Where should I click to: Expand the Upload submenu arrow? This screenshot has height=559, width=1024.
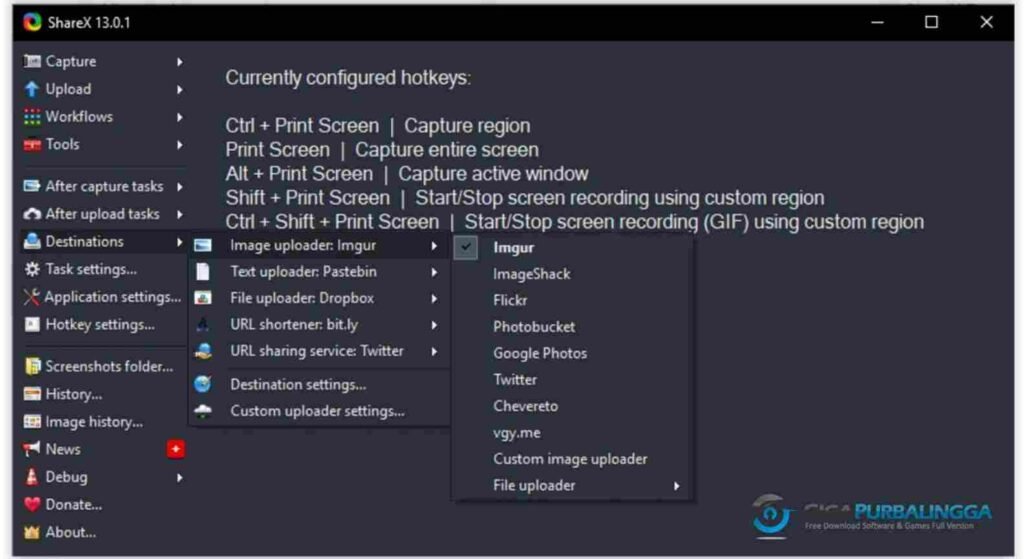180,89
